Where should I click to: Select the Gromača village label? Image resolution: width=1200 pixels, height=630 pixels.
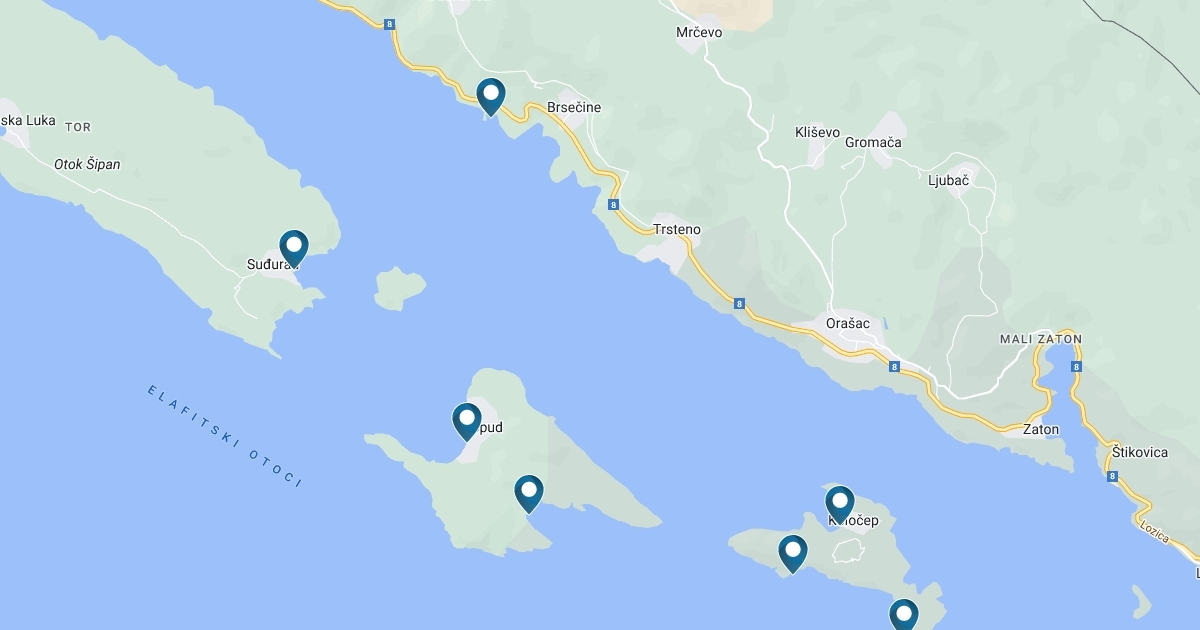pos(873,142)
